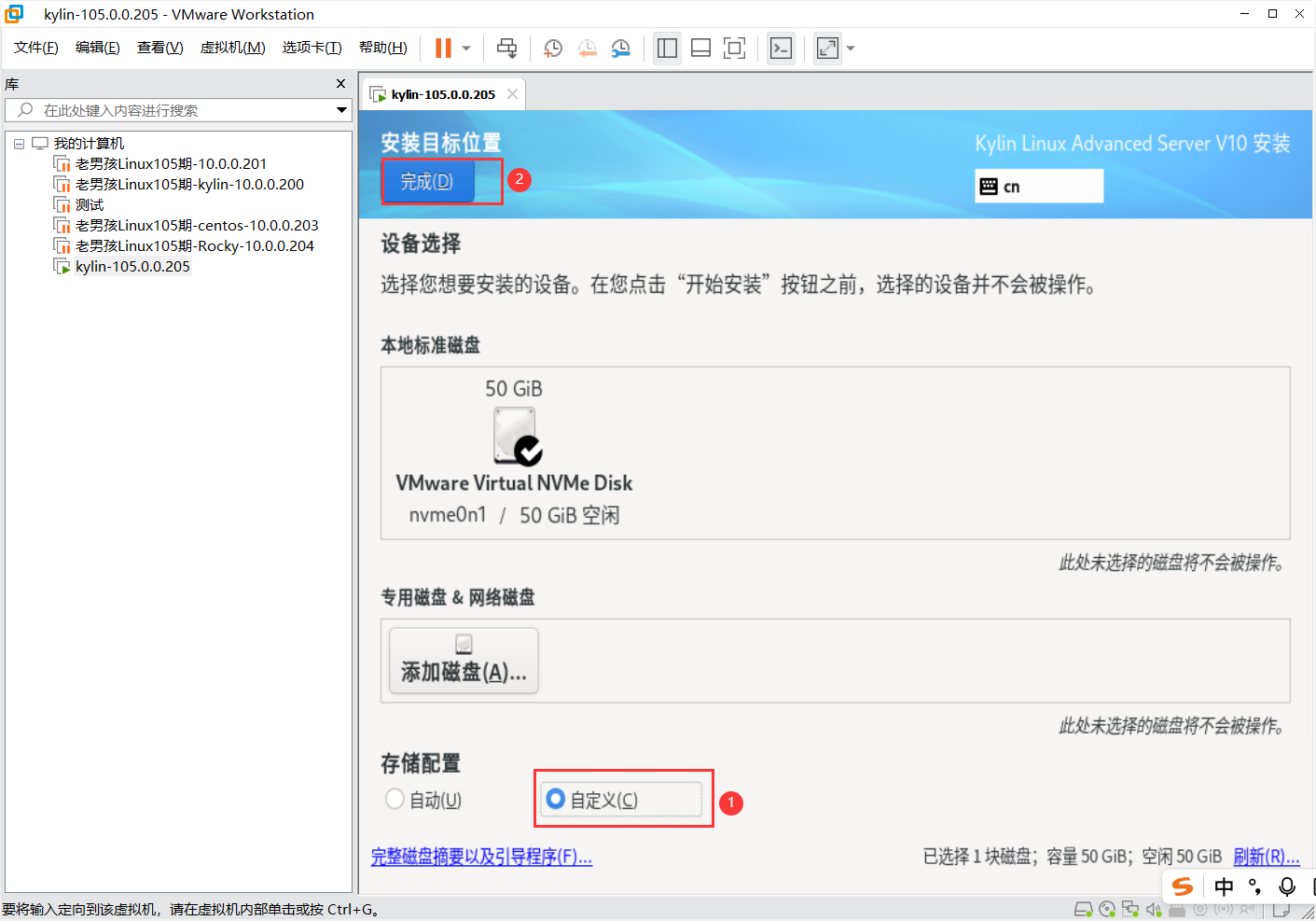Close the library (库) panel
The width and height of the screenshot is (1316, 921).
point(340,84)
